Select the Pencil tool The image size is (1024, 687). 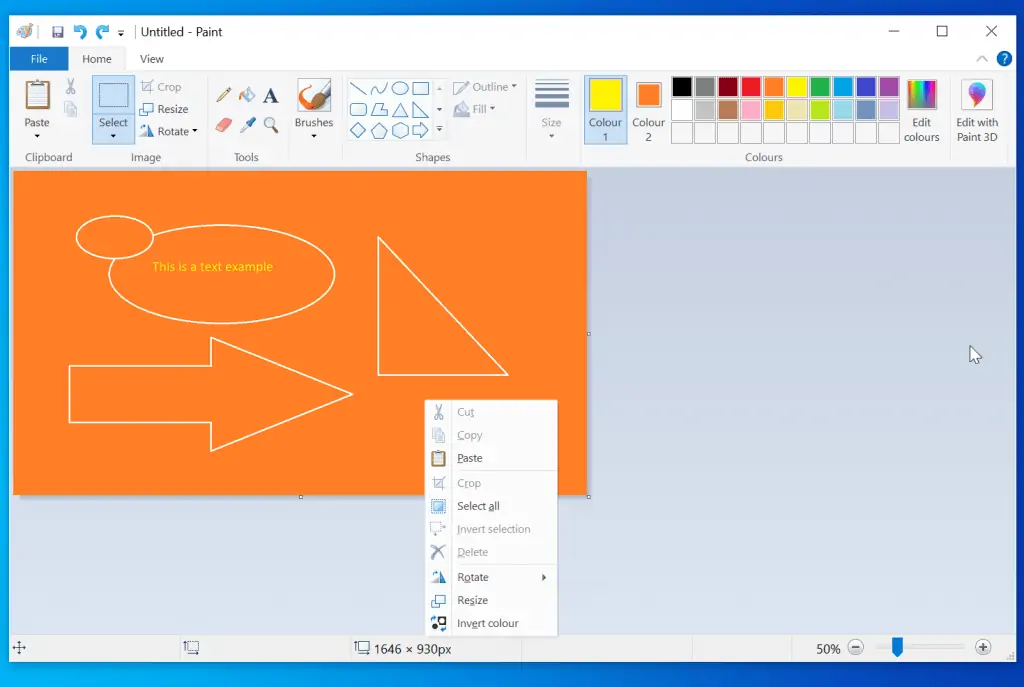point(223,95)
